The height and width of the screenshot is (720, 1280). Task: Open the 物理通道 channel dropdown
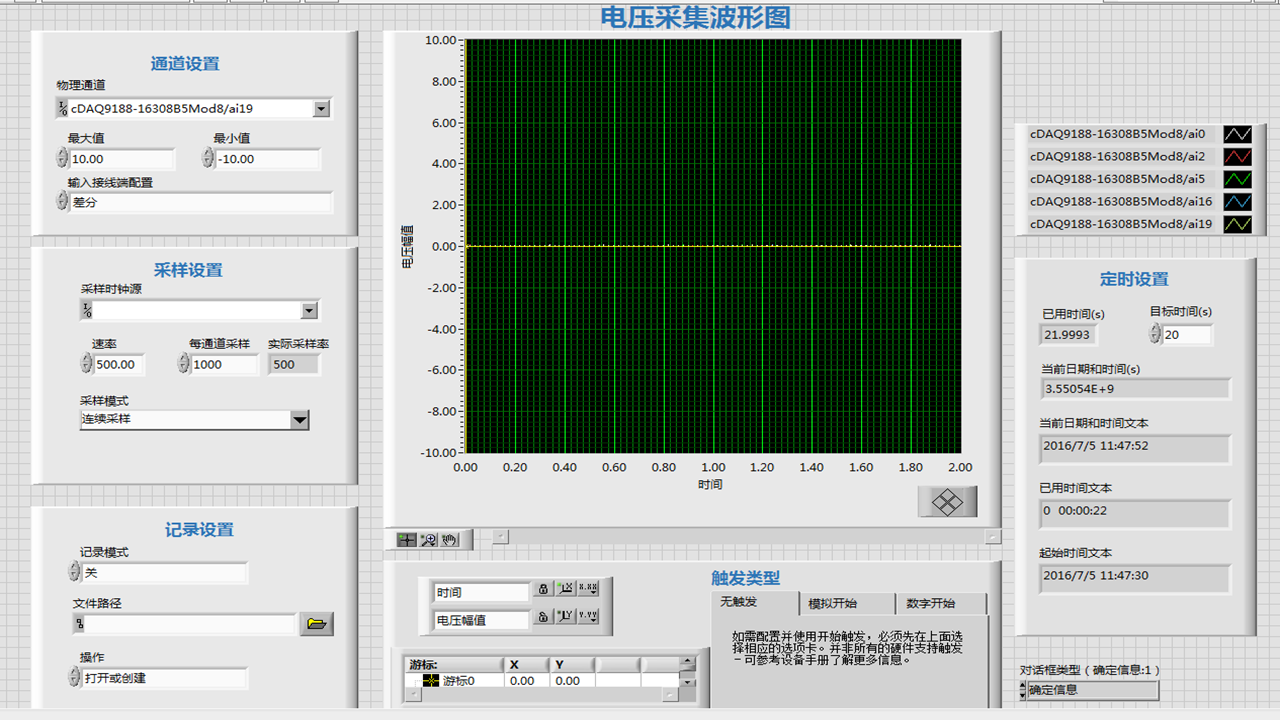pos(322,108)
